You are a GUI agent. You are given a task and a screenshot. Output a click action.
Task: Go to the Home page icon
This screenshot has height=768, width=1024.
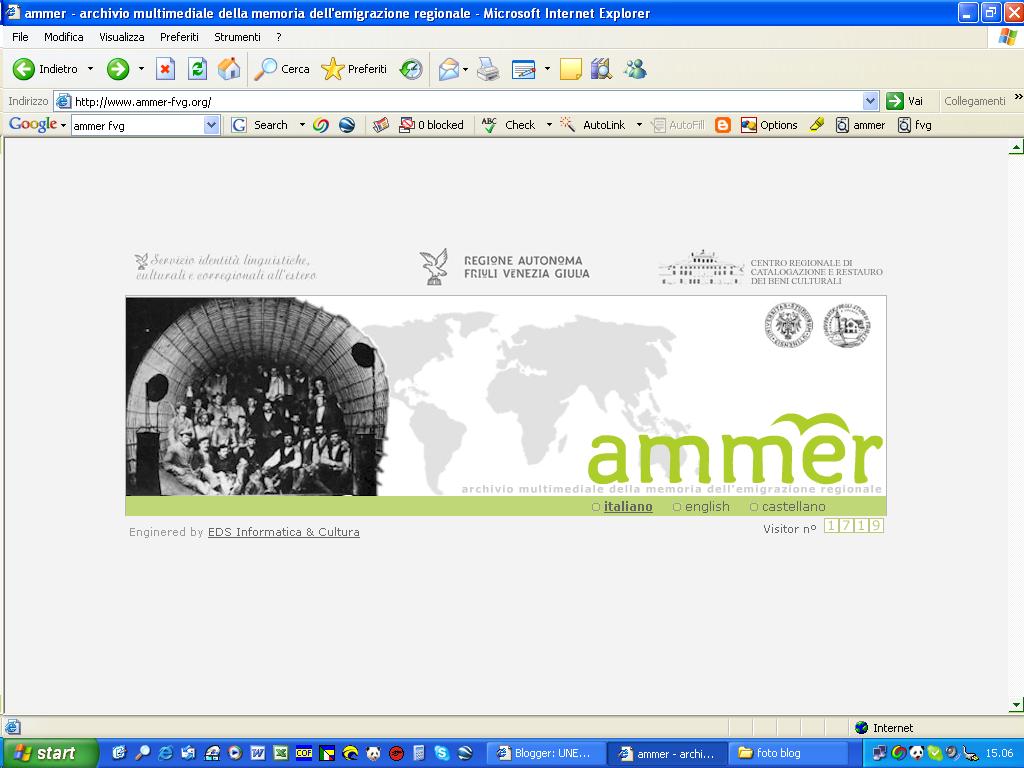tap(229, 69)
